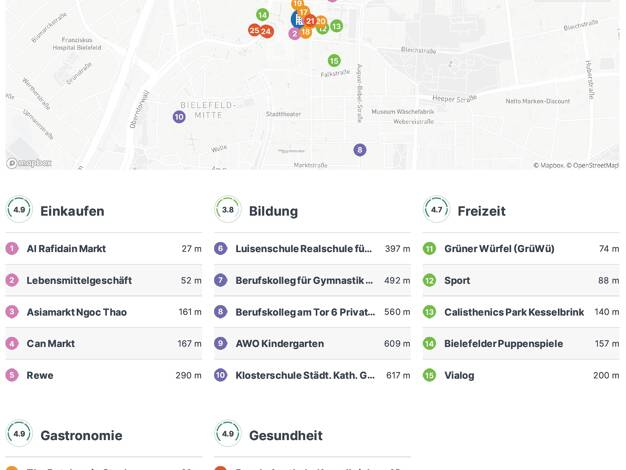The image size is (626, 470).
Task: Open the OpenStreetMap attribution link
Action: (x=594, y=165)
